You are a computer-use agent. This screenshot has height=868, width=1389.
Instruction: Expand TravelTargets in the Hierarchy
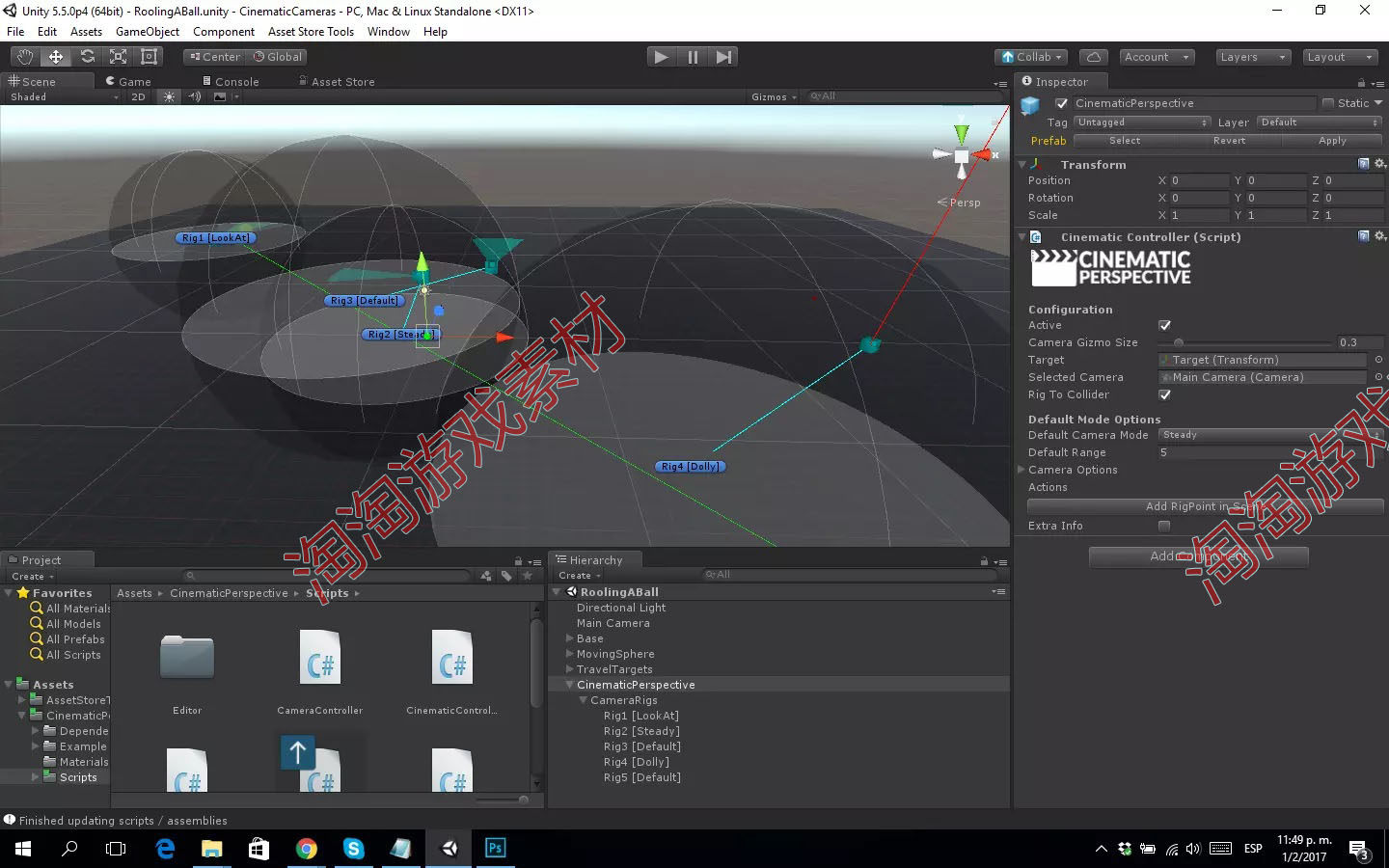point(568,668)
